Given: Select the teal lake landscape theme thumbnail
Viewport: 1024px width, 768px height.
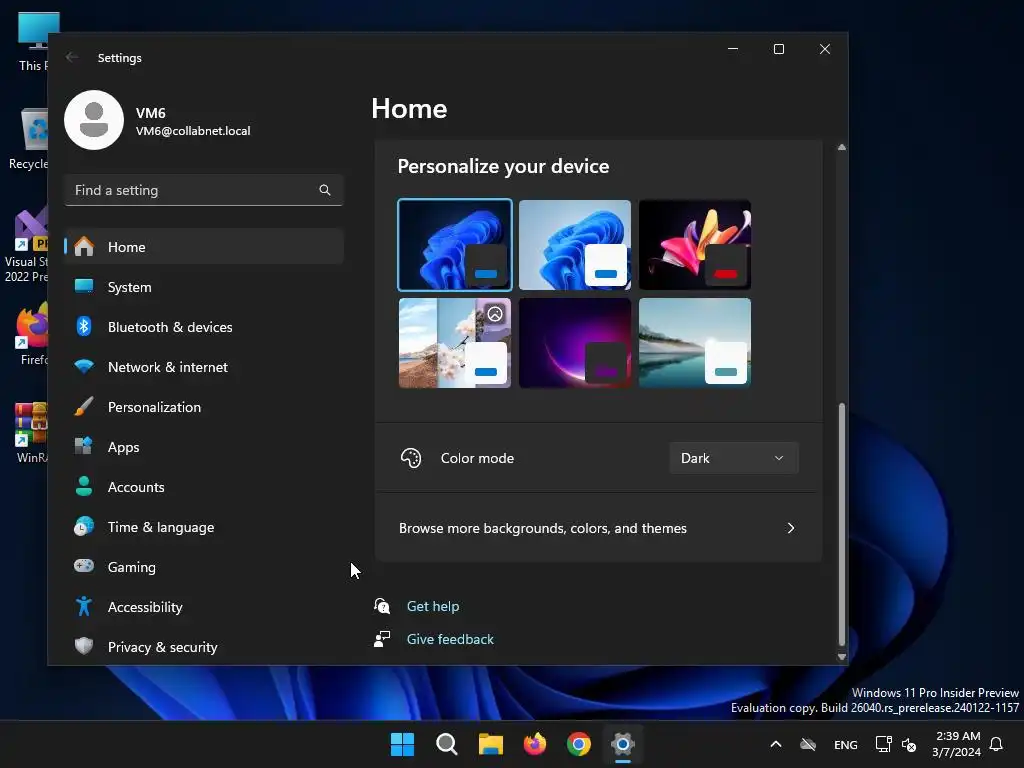Looking at the screenshot, I should point(695,343).
